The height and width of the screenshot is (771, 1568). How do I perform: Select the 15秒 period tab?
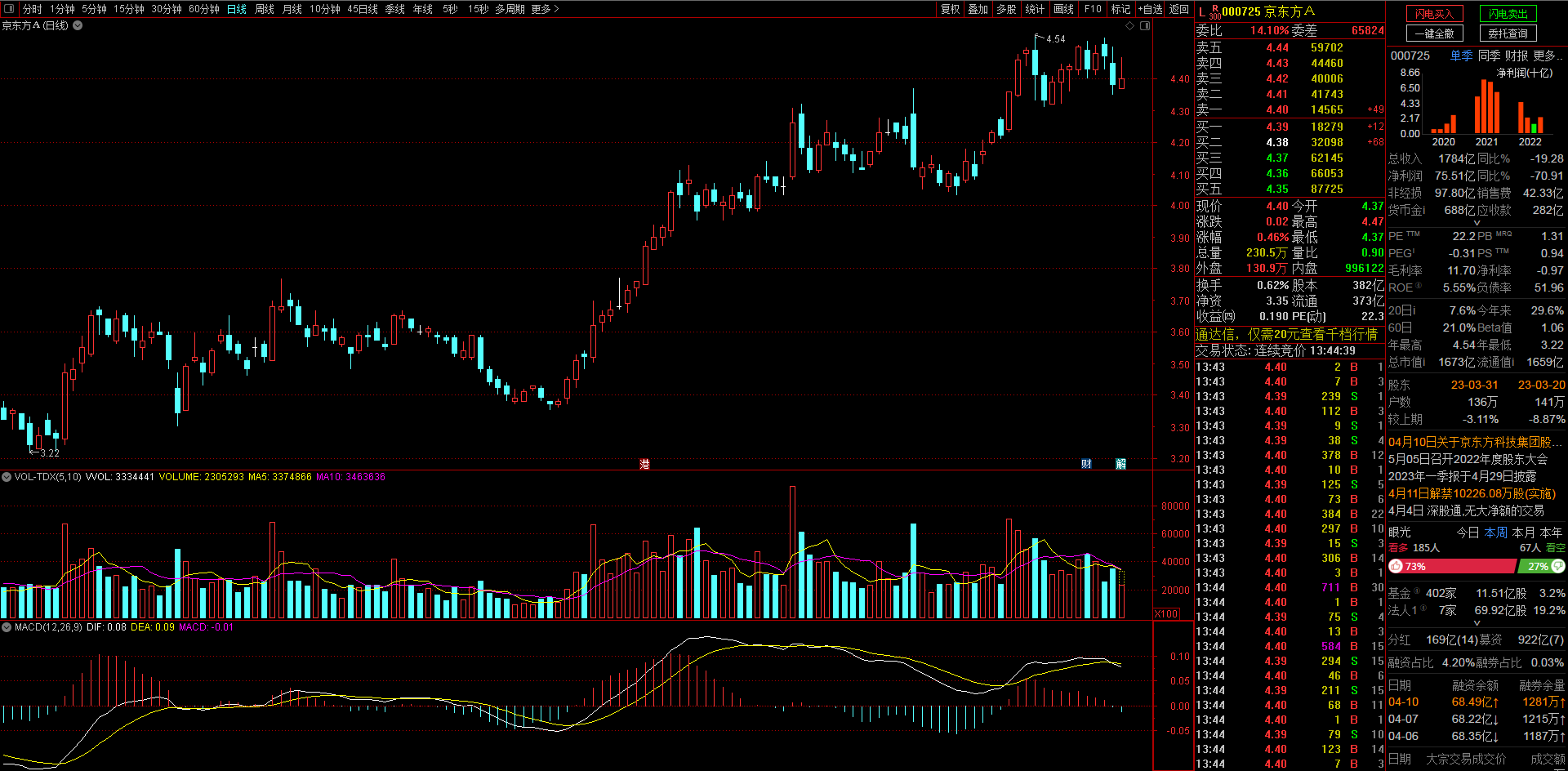478,9
